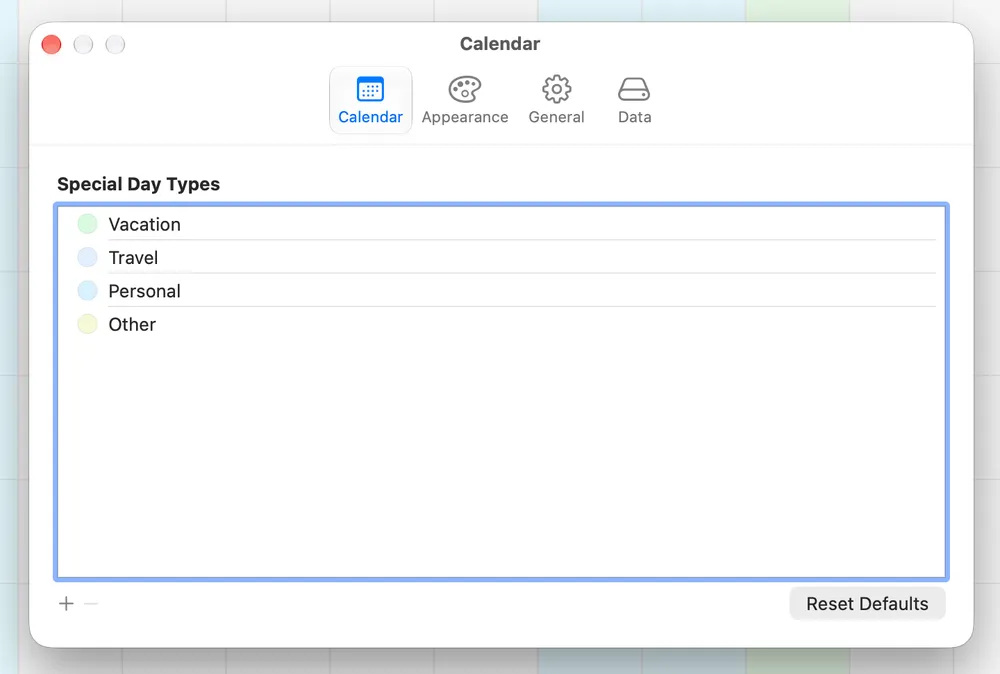Open the General settings tab

557,100
